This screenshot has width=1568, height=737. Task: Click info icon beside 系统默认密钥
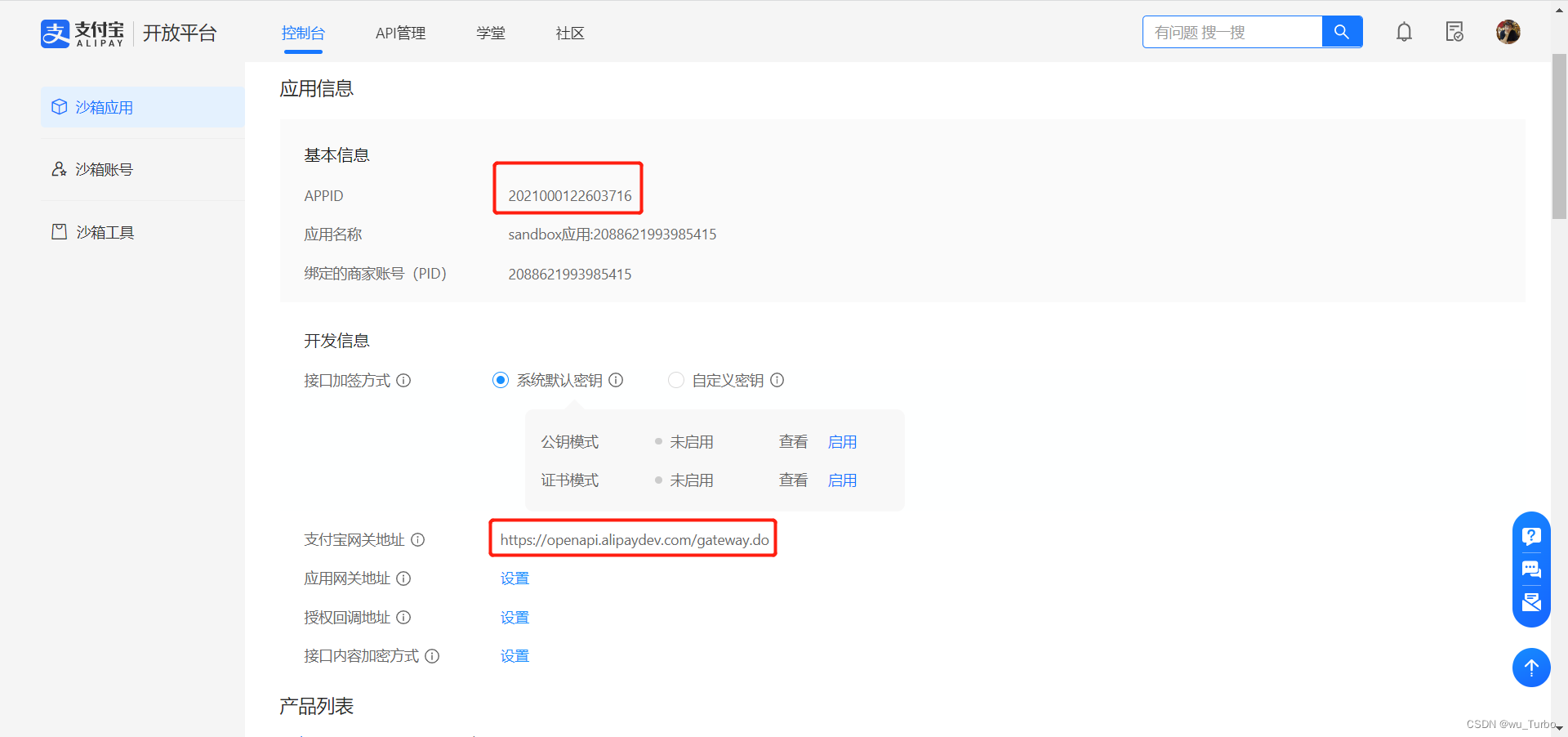click(x=616, y=380)
